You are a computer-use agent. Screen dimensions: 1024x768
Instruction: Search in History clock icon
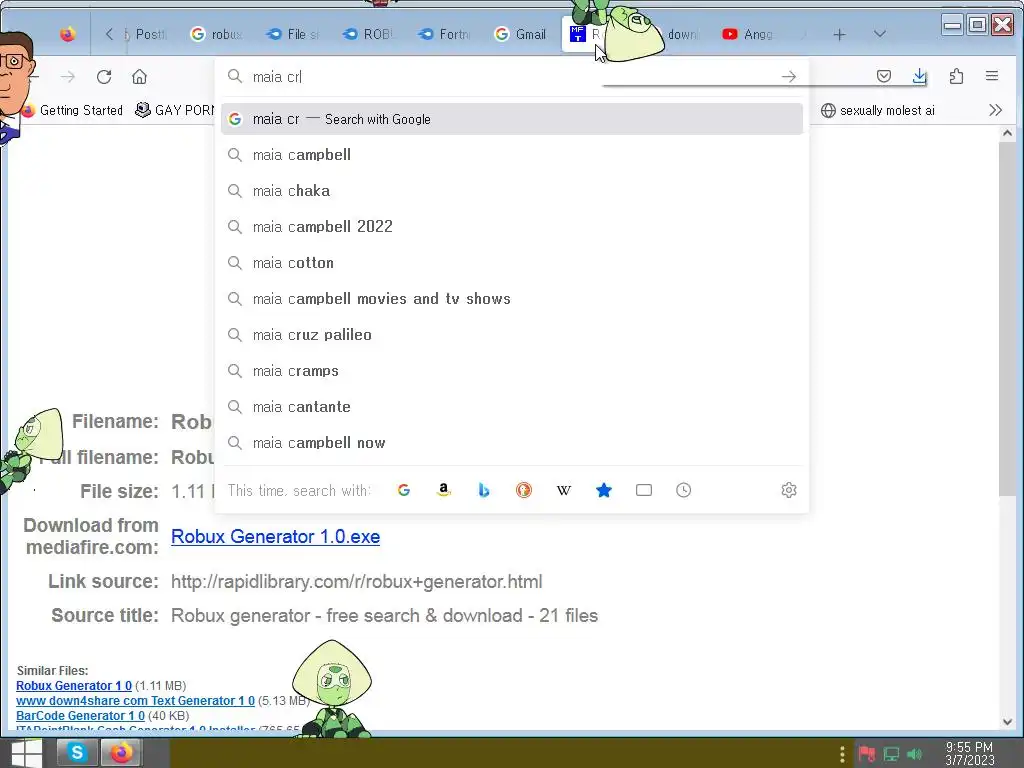tap(684, 490)
